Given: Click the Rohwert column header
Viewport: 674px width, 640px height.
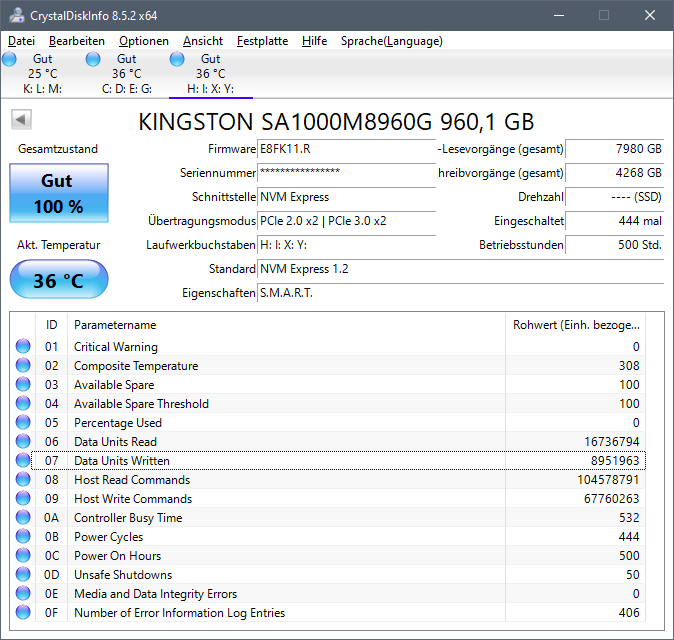Looking at the screenshot, I should tap(576, 325).
